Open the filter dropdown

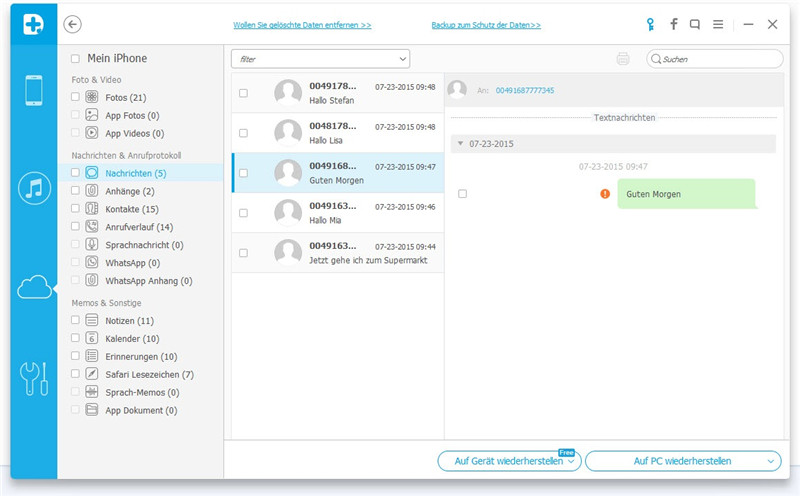pos(320,59)
